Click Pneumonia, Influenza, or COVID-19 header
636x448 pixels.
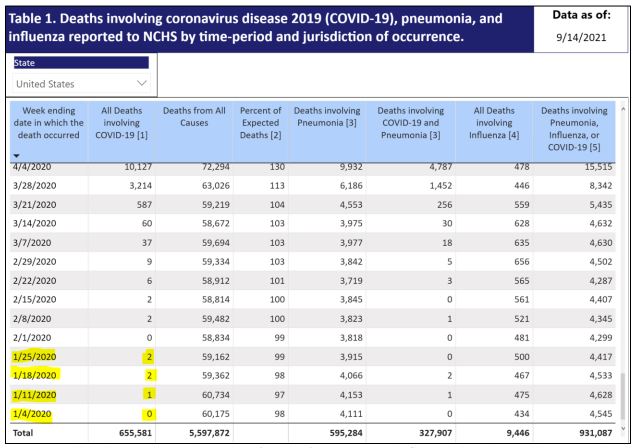tap(574, 129)
